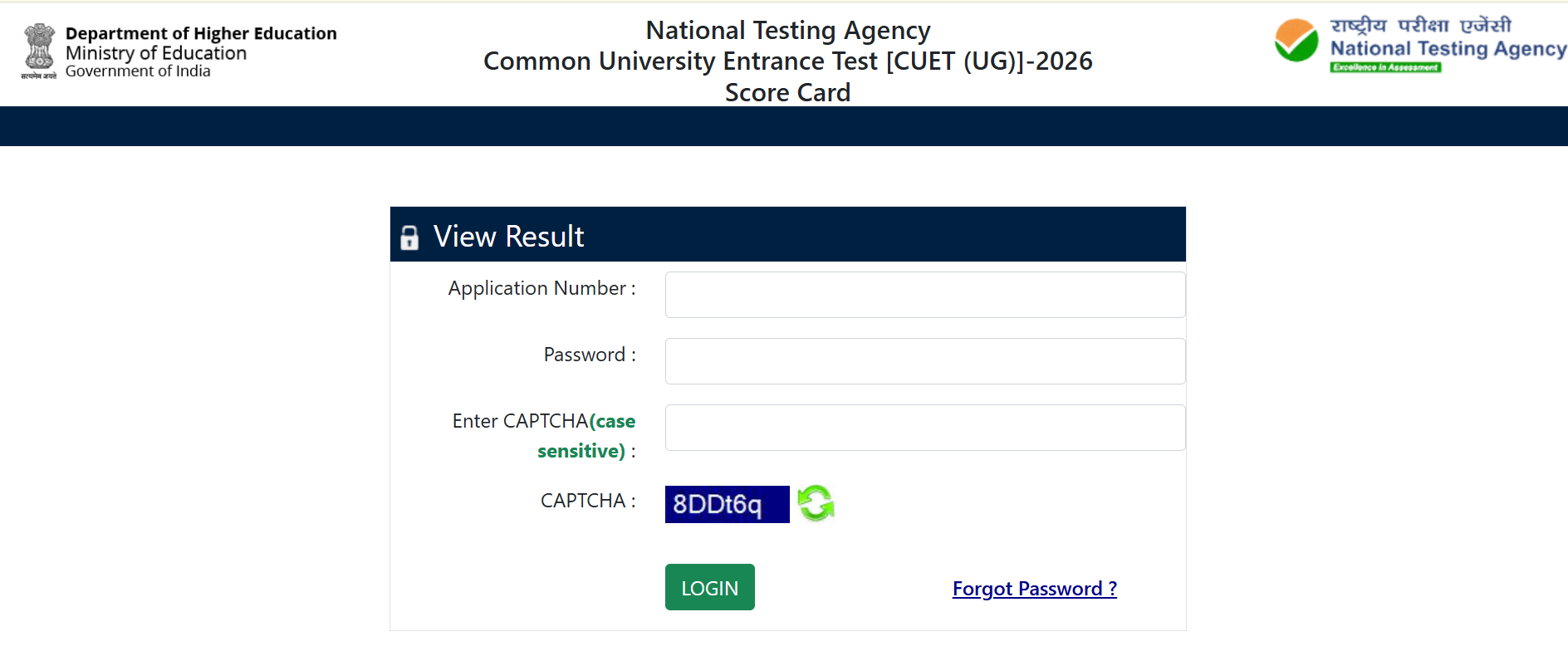Click the View Result panel heading
The image size is (1568, 651).
pyautogui.click(x=508, y=237)
